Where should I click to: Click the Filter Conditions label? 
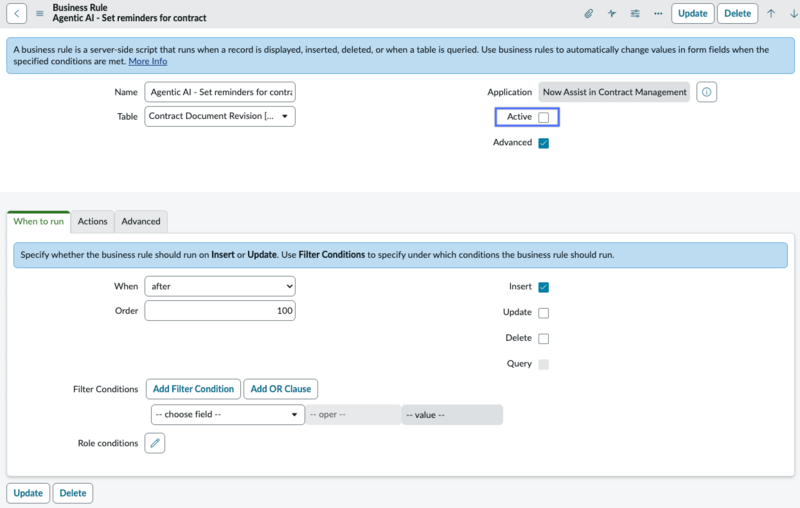coord(106,389)
